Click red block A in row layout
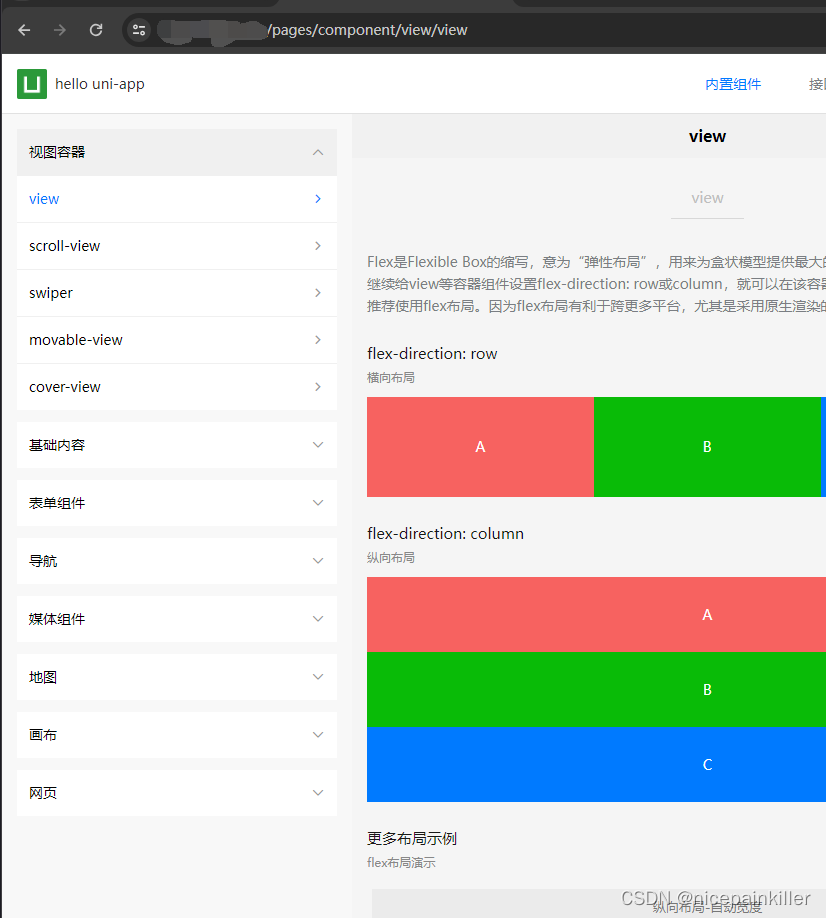Image resolution: width=826 pixels, height=918 pixels. (x=480, y=447)
